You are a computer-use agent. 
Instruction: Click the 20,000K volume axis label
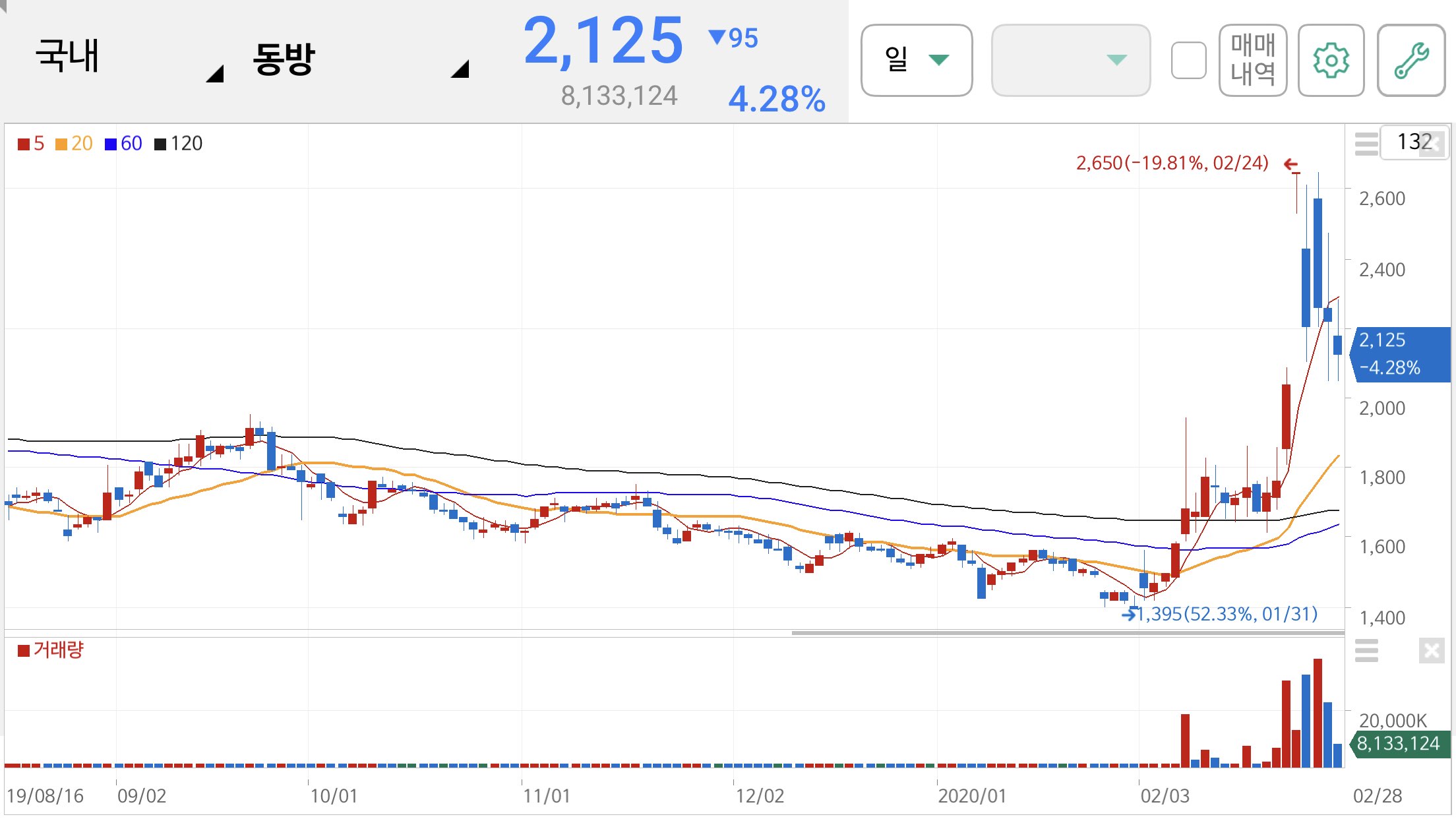pyautogui.click(x=1393, y=720)
